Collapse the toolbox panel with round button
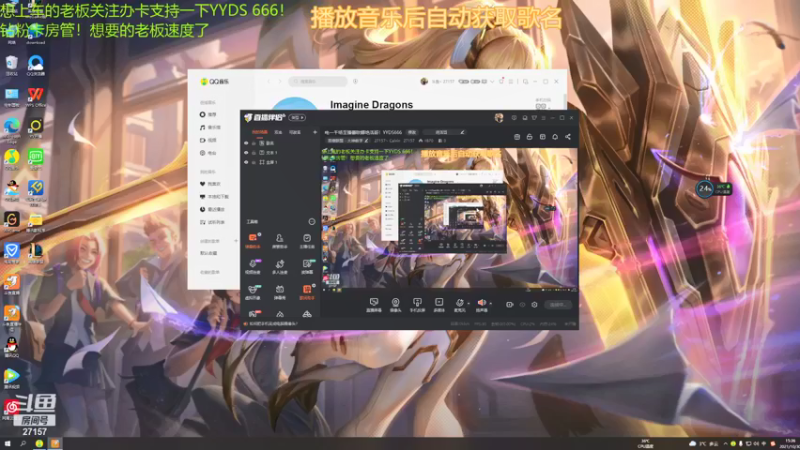The height and width of the screenshot is (450, 800). [x=312, y=221]
